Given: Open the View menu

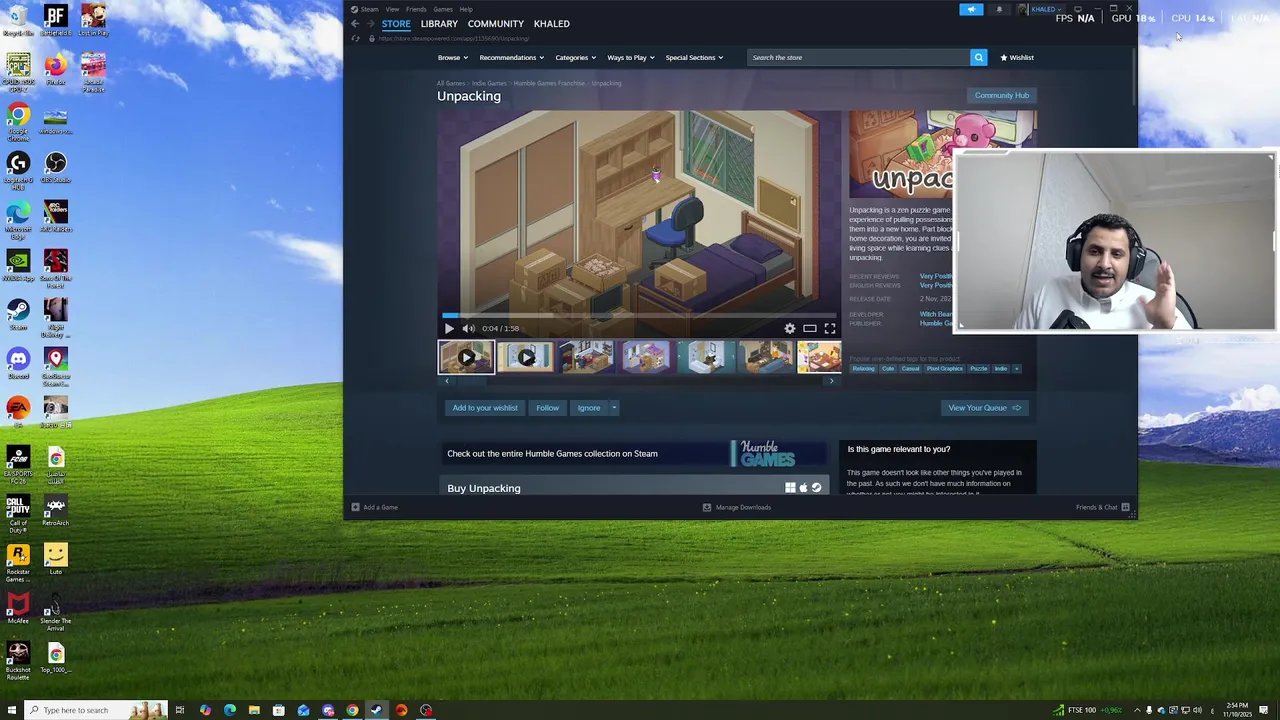Looking at the screenshot, I should coord(392,9).
